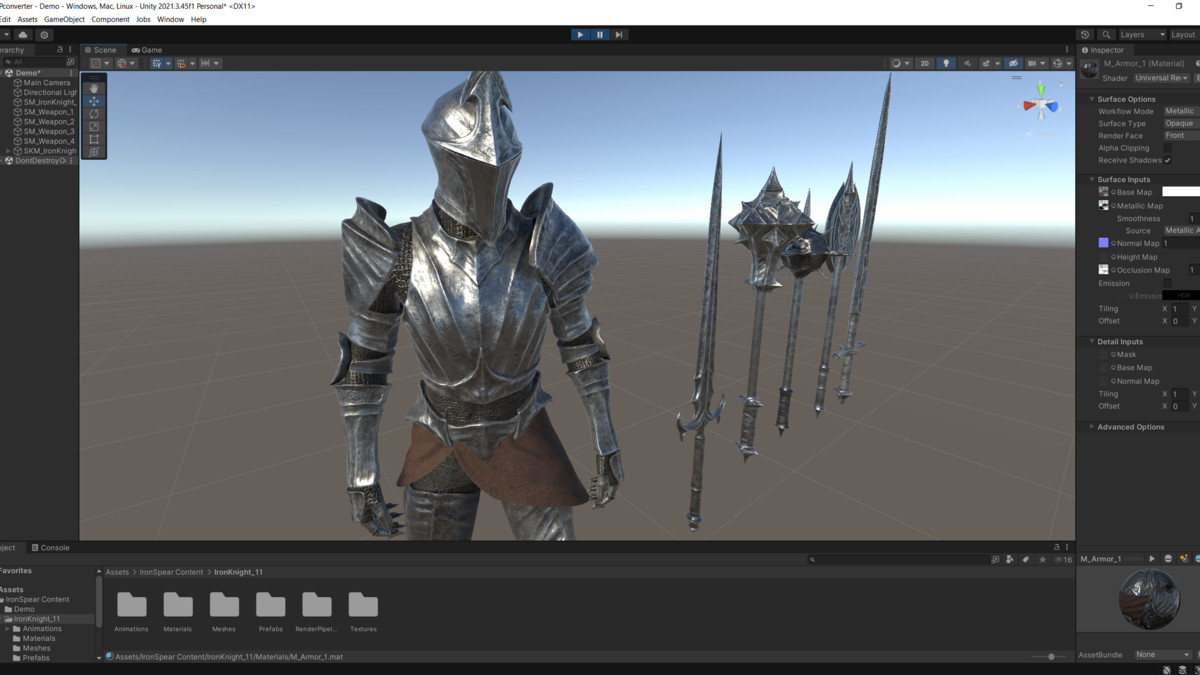Screen dimensions: 1200x675
Task: Open the AssetBundle None dropdown
Action: [1161, 655]
